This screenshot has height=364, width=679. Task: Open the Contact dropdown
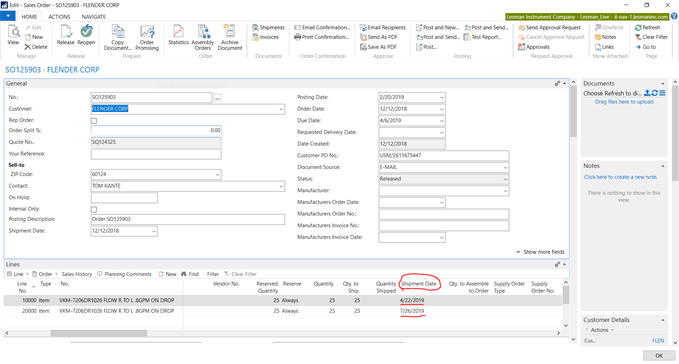(281, 186)
